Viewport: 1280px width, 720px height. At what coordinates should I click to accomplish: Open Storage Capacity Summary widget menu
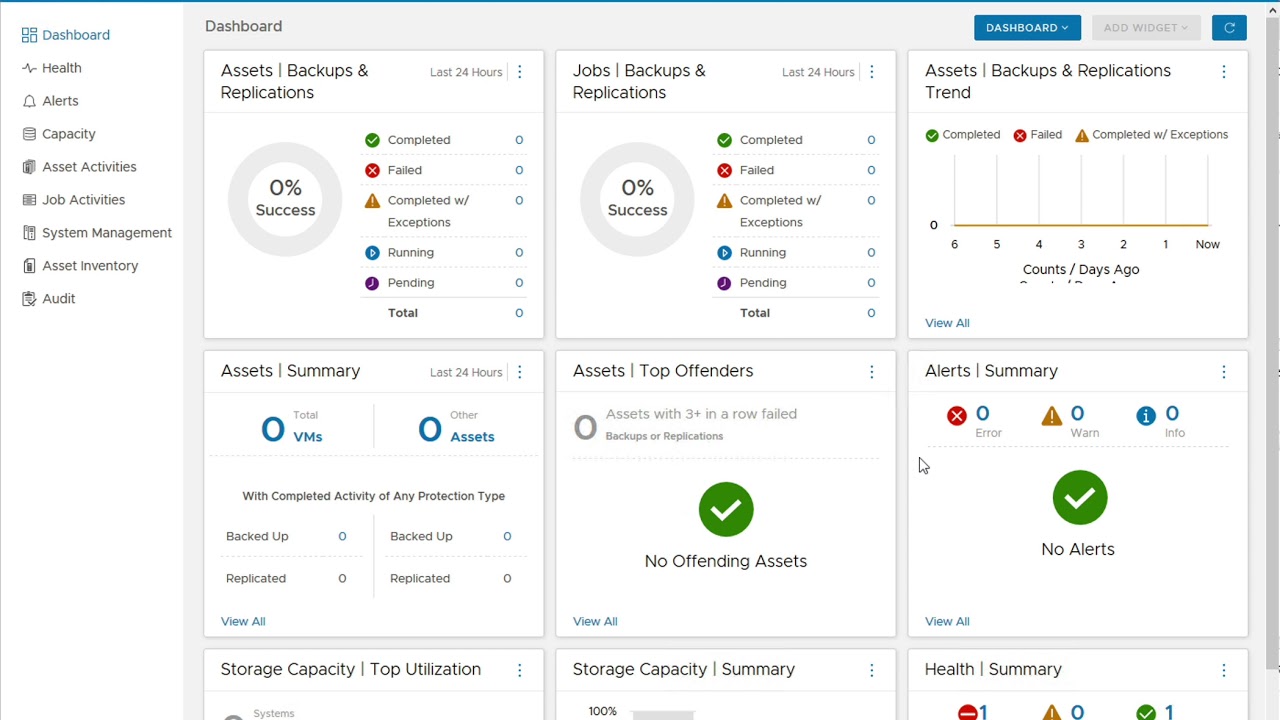872,671
